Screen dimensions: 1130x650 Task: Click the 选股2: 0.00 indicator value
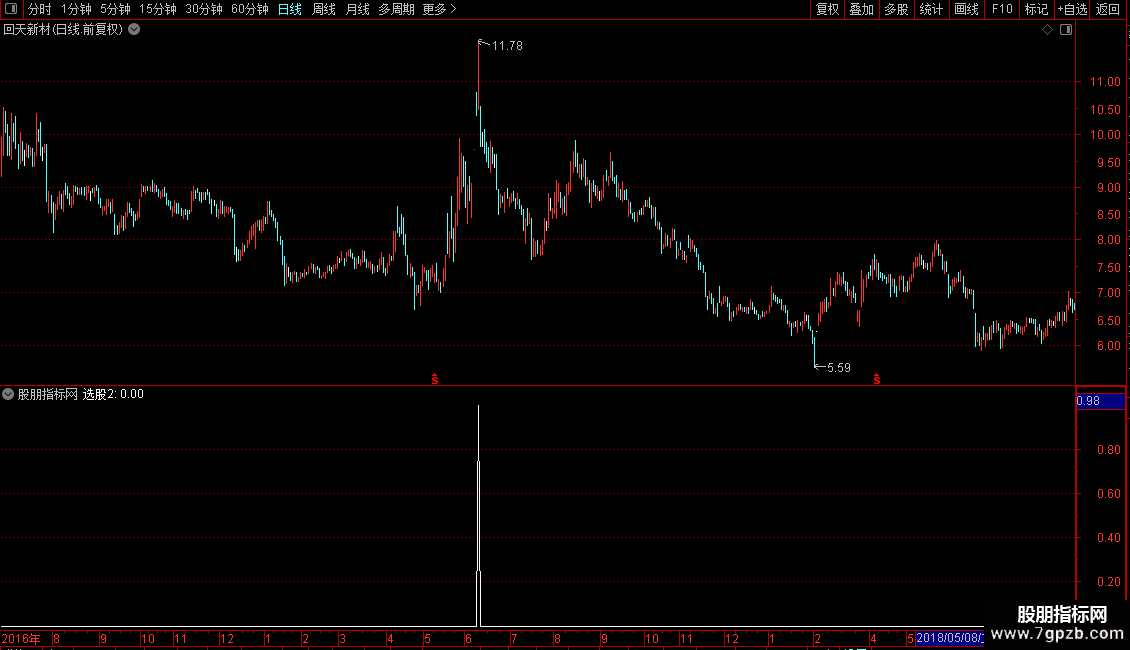113,394
